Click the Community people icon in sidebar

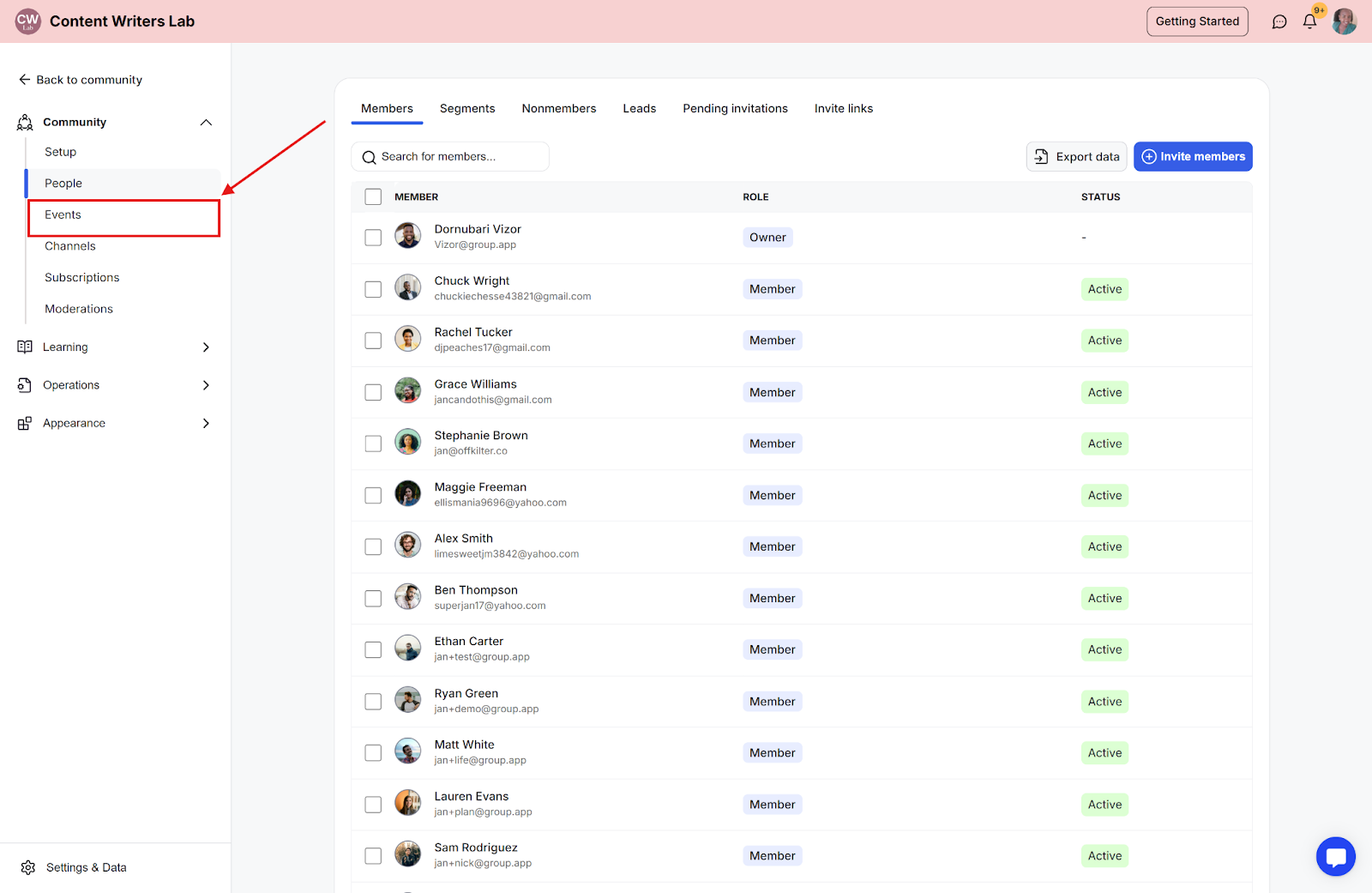(x=25, y=122)
